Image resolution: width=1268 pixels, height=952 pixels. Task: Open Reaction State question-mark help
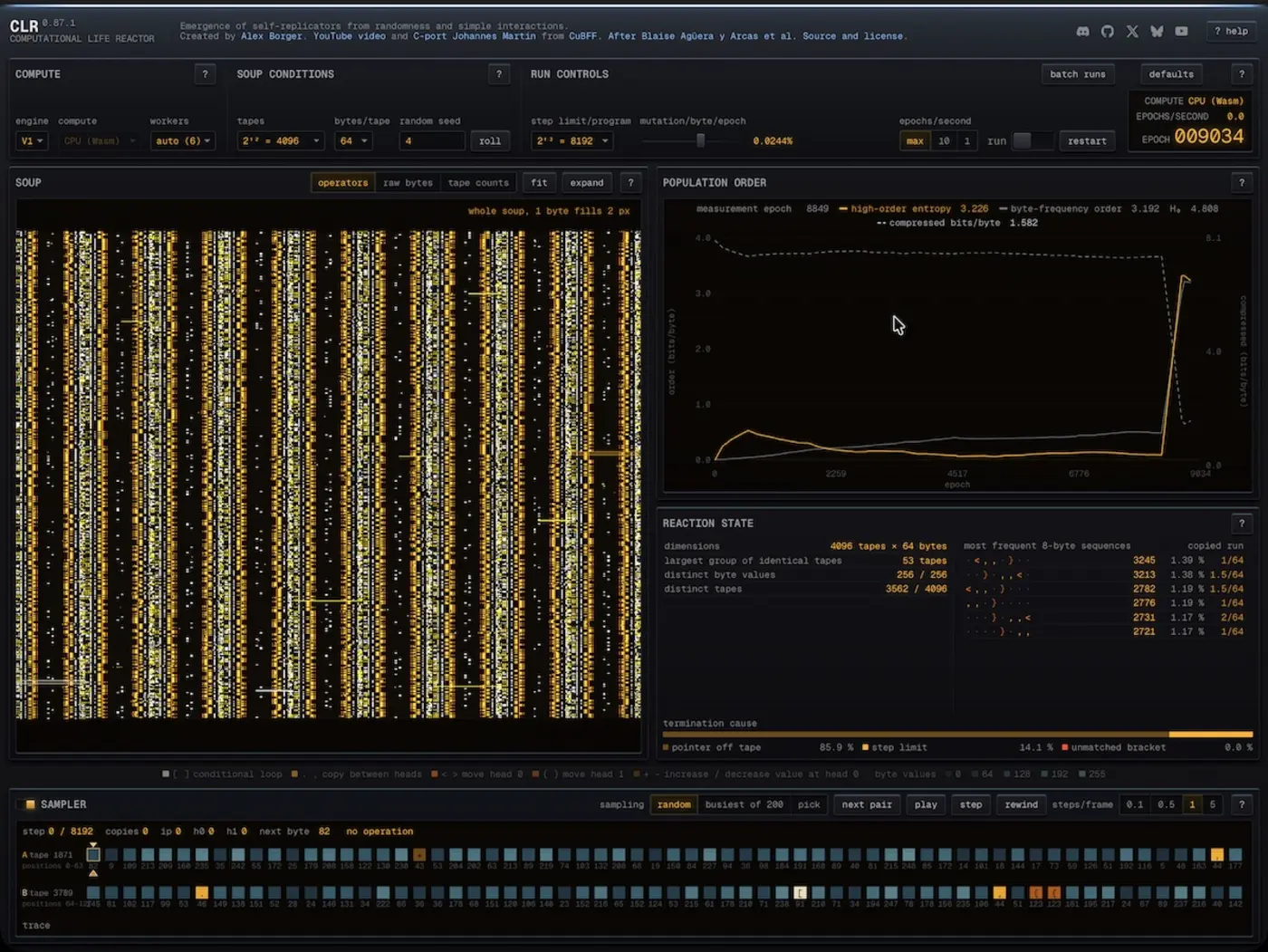click(x=1242, y=524)
